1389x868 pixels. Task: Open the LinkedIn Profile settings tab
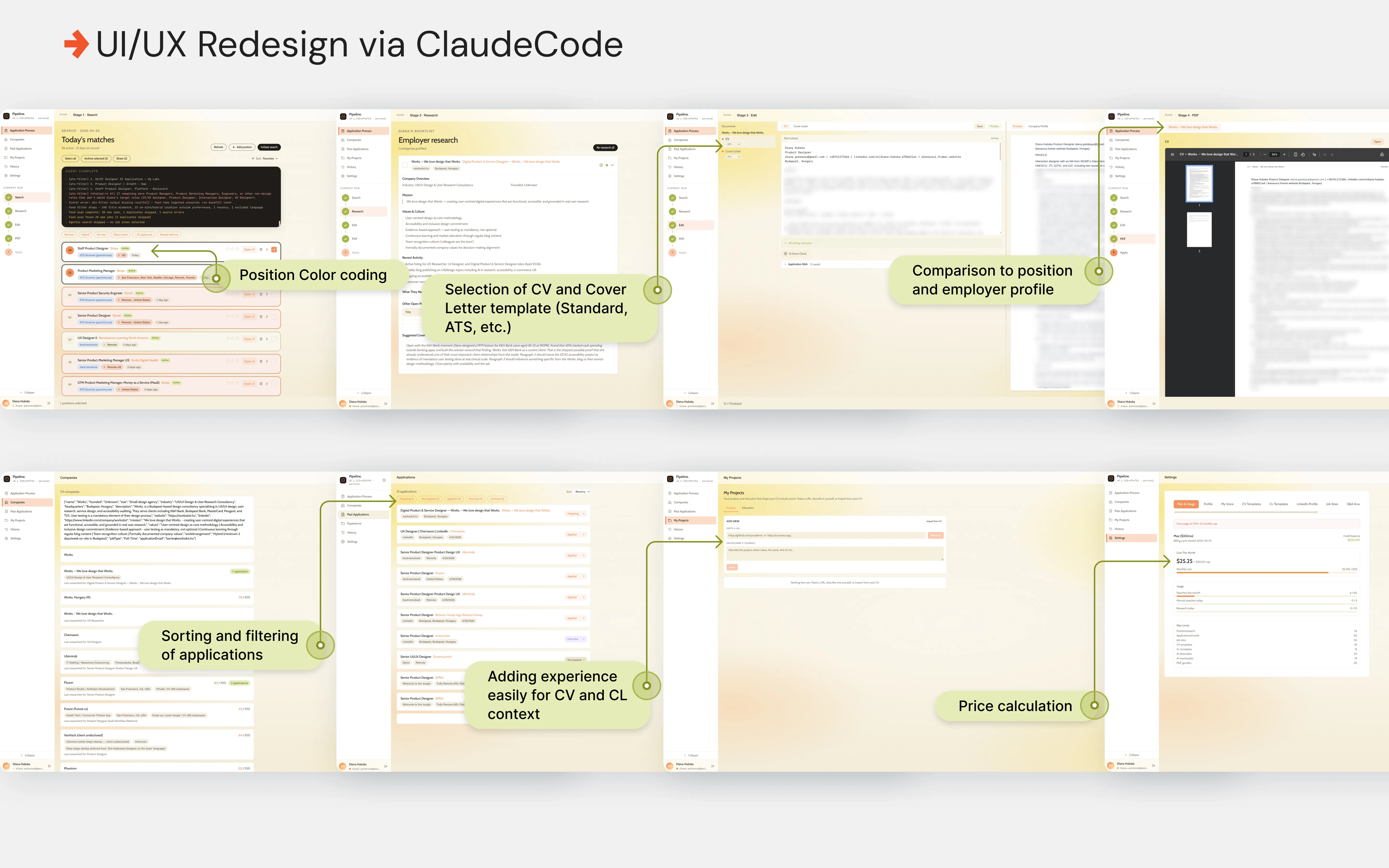(1307, 504)
